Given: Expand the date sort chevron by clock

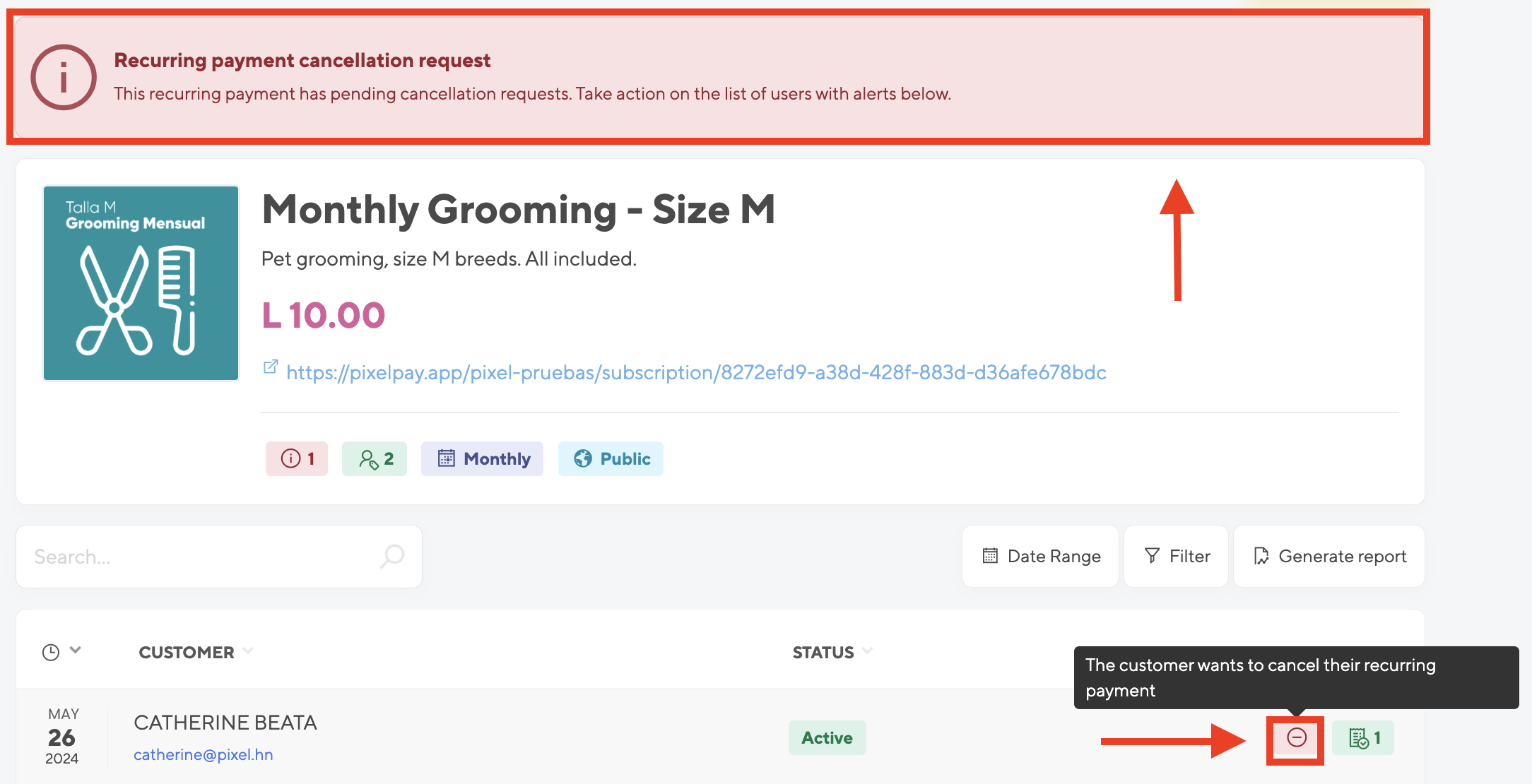Looking at the screenshot, I should pyautogui.click(x=76, y=651).
